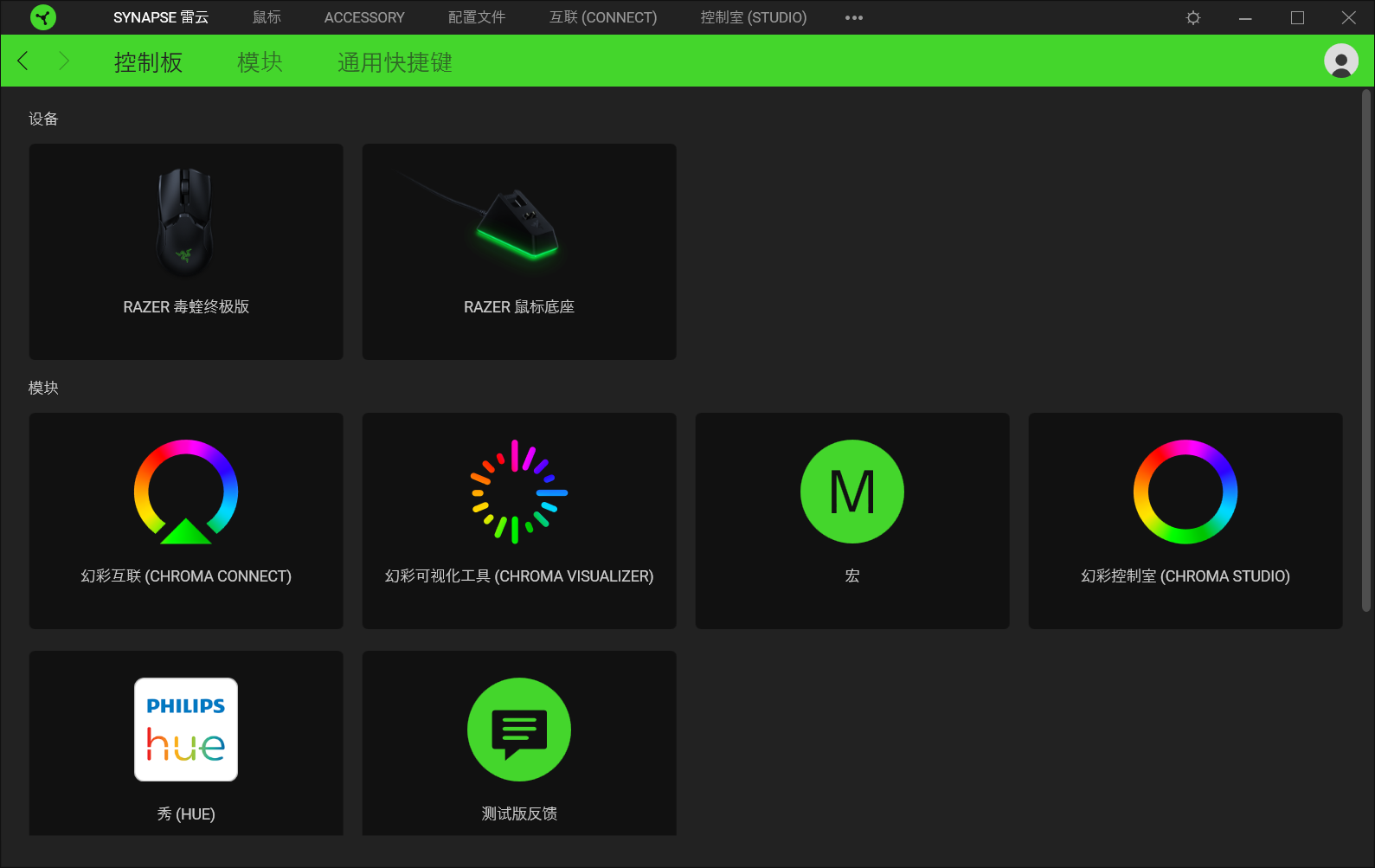Screen dimensions: 1375x868
Task: Open the Philips Hue module icon
Action: click(x=186, y=730)
